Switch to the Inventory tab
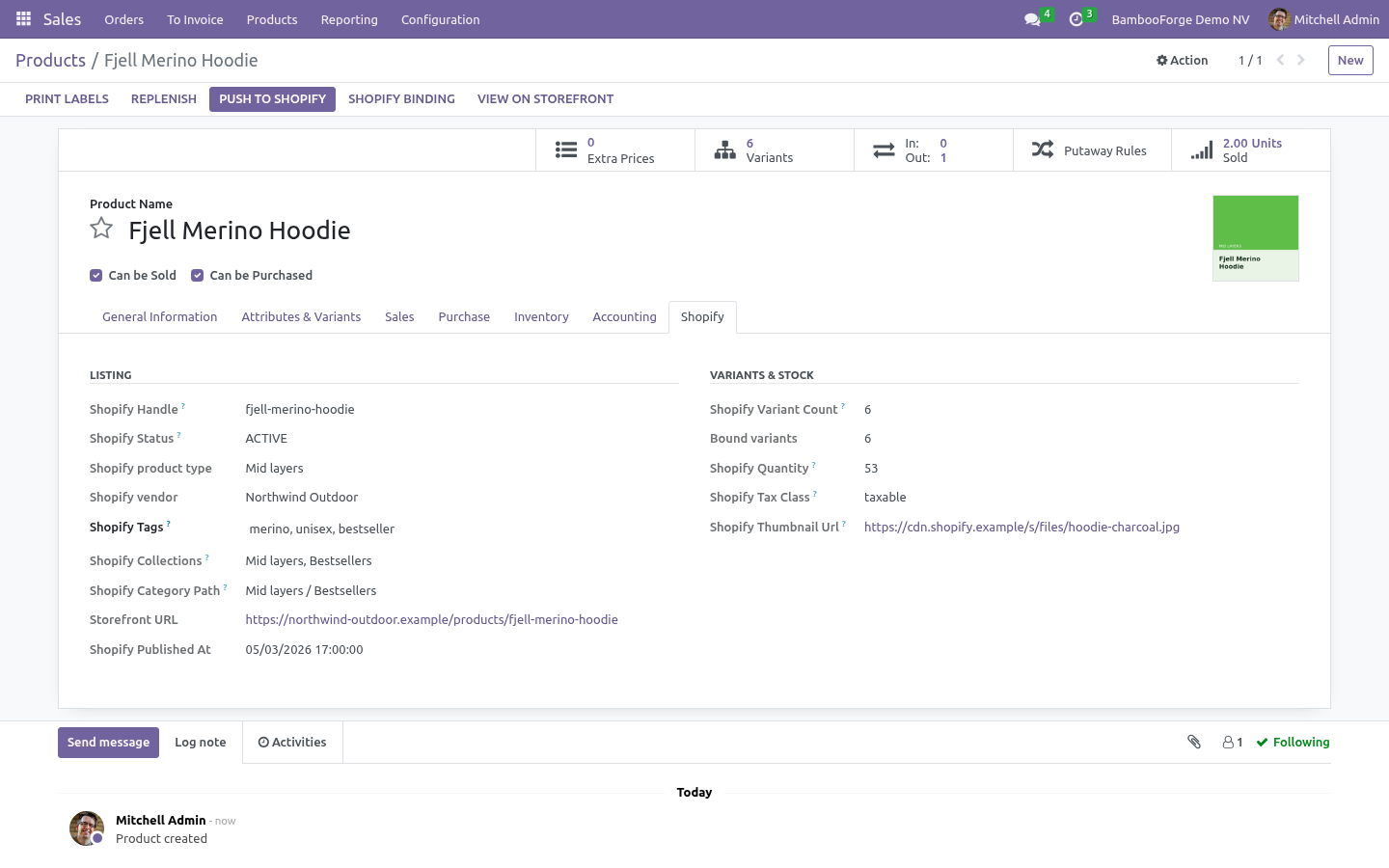 pos(541,317)
